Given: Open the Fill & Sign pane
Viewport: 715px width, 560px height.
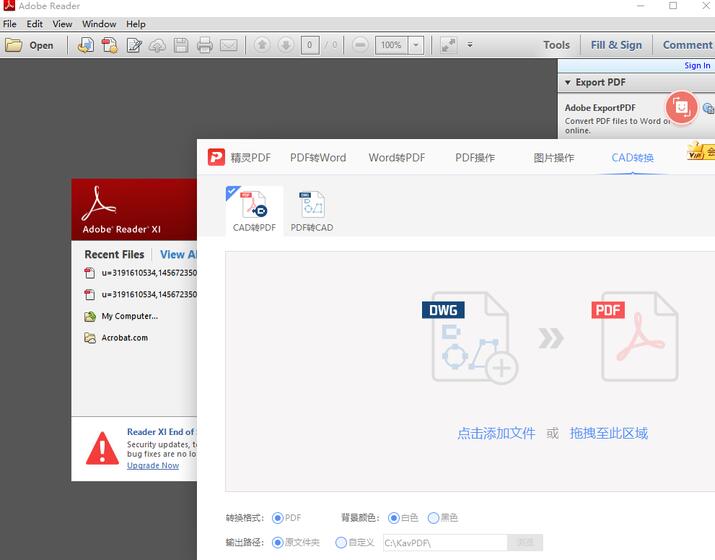Looking at the screenshot, I should 616,45.
